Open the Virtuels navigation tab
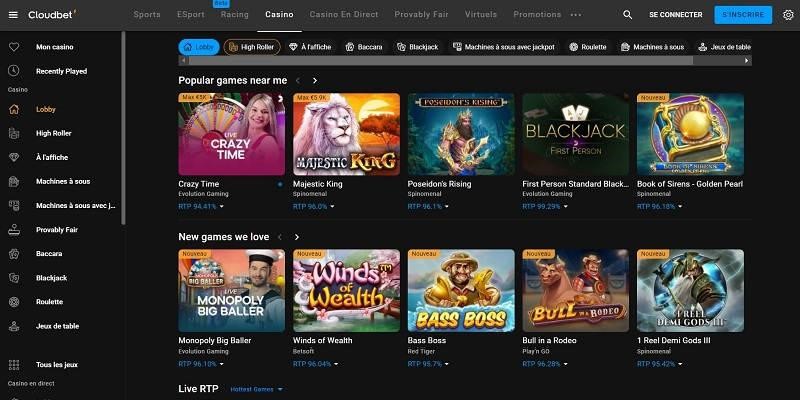The width and height of the screenshot is (800, 400). [x=481, y=15]
